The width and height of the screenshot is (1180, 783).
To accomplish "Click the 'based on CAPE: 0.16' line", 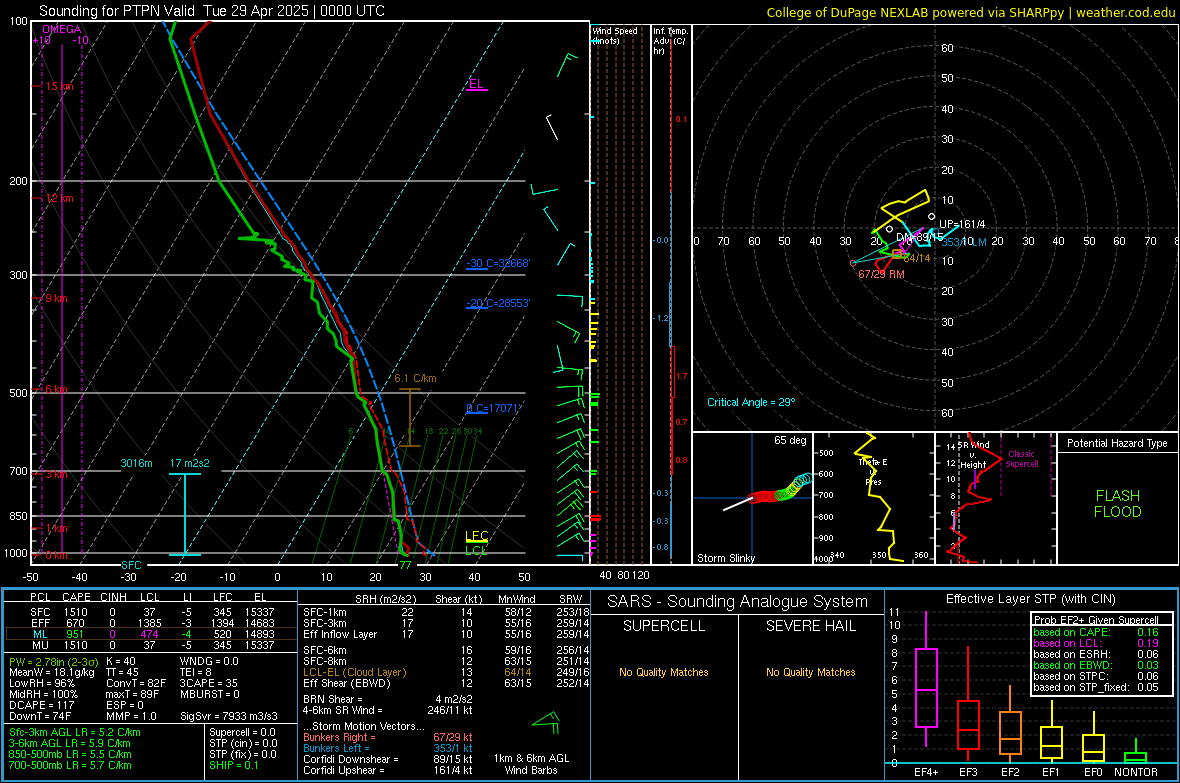I will [1096, 632].
